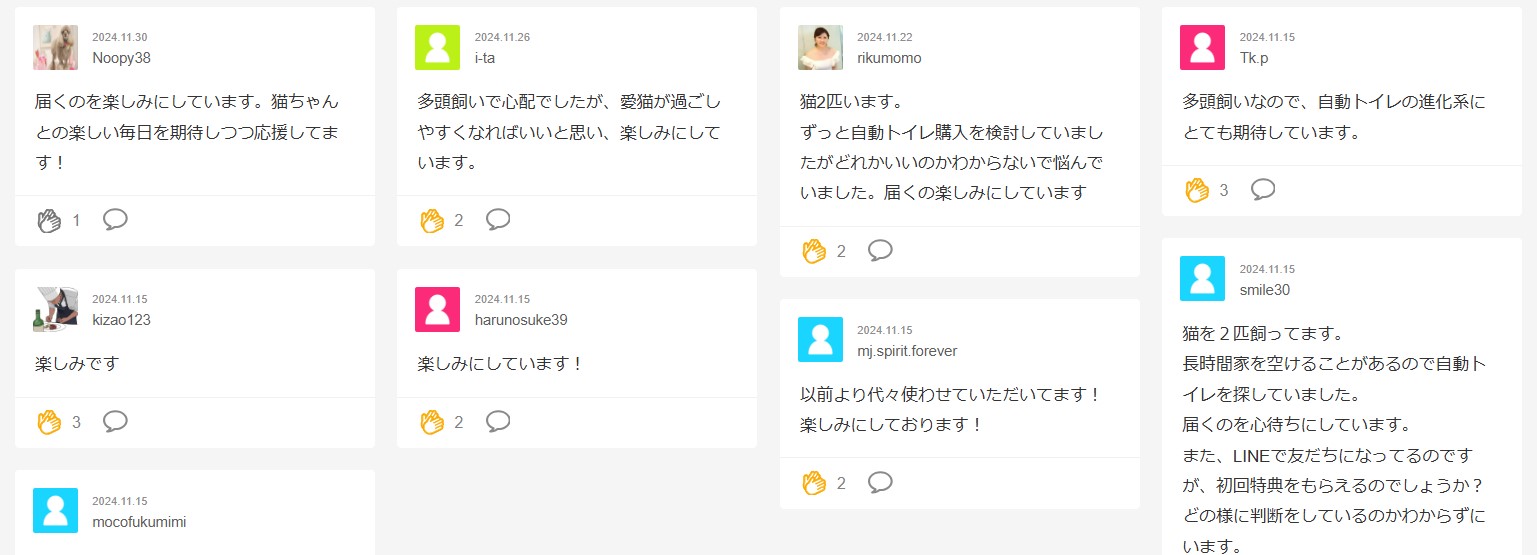Clap for mj.spirit.forever's comment
1537x555 pixels.
(x=814, y=483)
